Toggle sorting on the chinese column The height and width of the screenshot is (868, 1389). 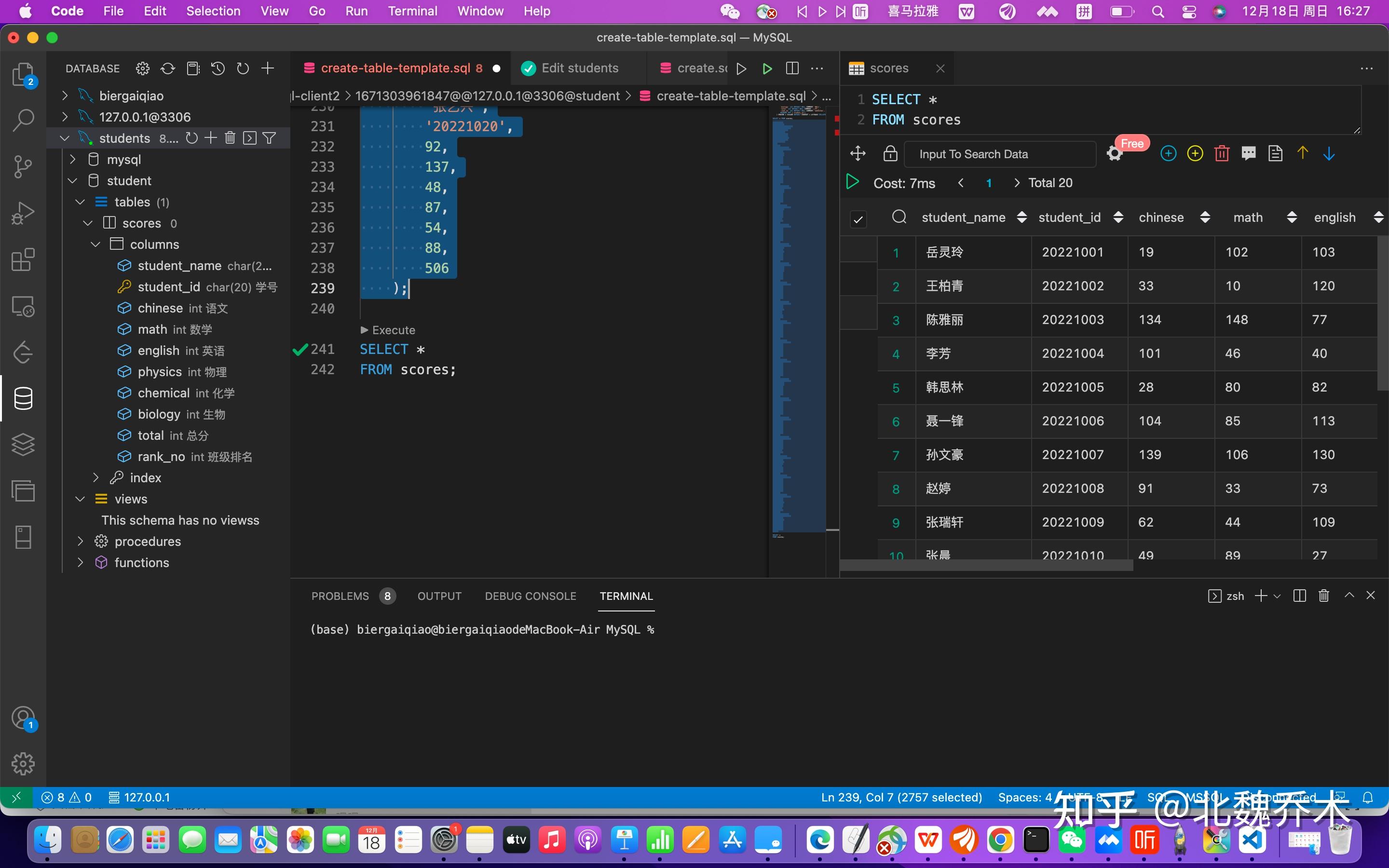(1205, 217)
